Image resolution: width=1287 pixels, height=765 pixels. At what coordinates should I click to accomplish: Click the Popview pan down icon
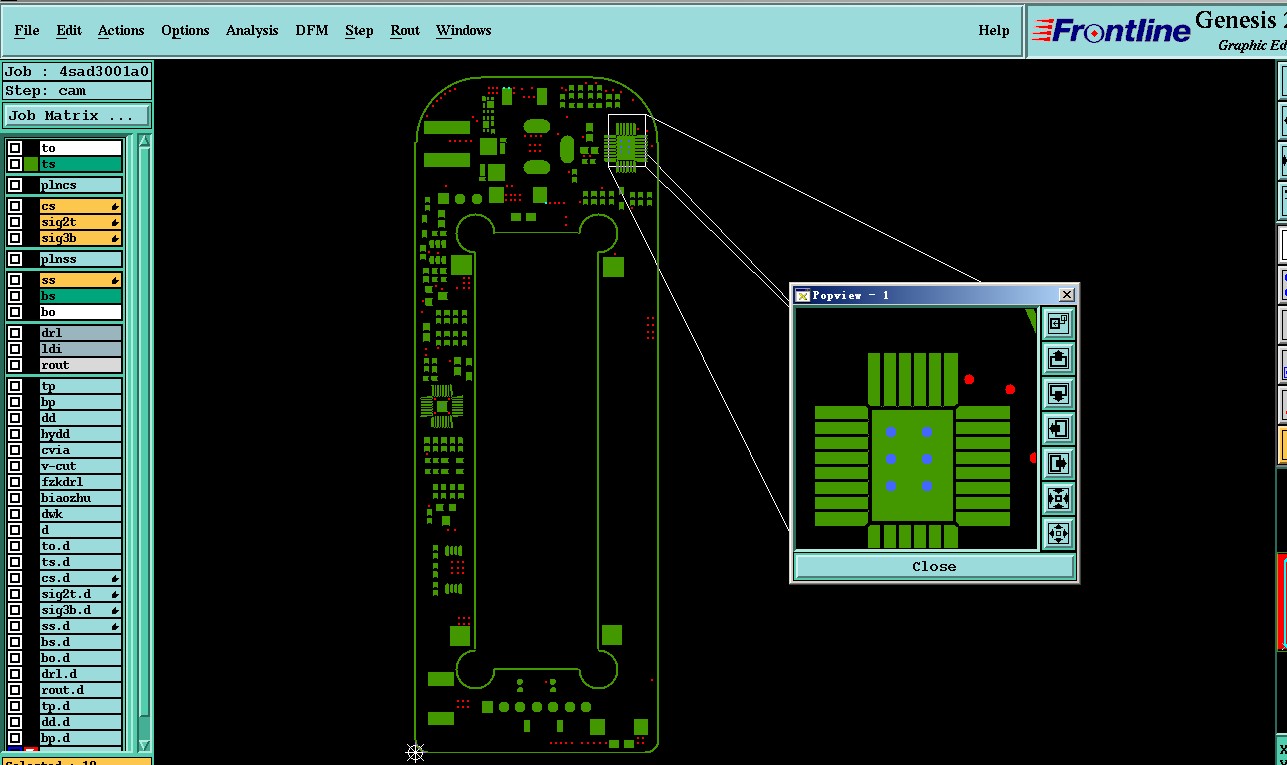[x=1058, y=393]
